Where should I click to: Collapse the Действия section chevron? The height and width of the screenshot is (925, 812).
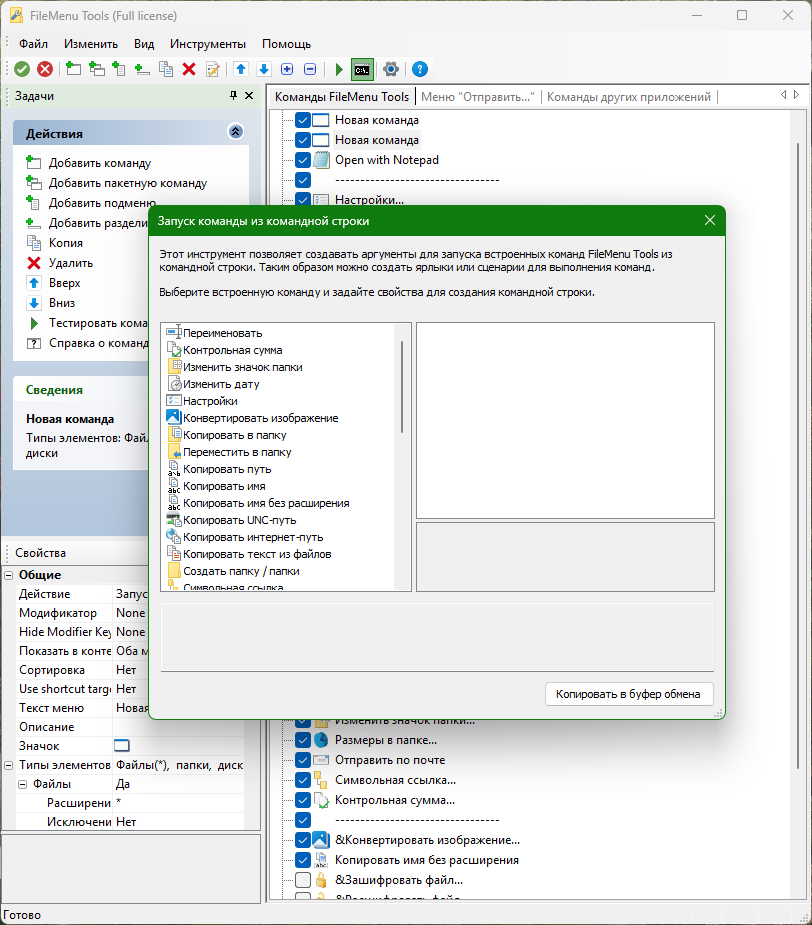click(235, 132)
